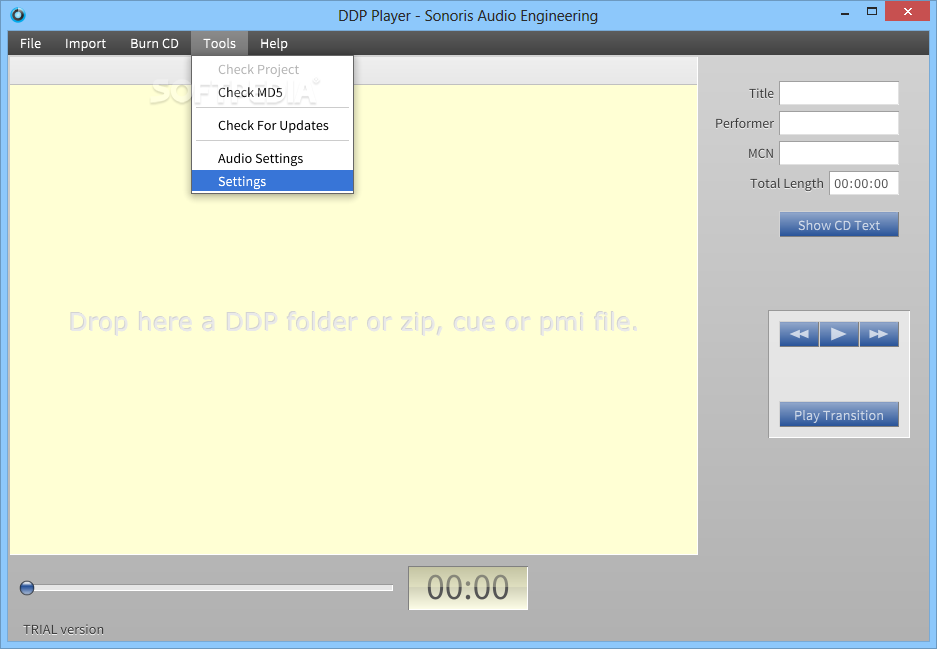Open Audio Settings from Tools menu
Viewport: 937px width, 649px height.
point(272,158)
